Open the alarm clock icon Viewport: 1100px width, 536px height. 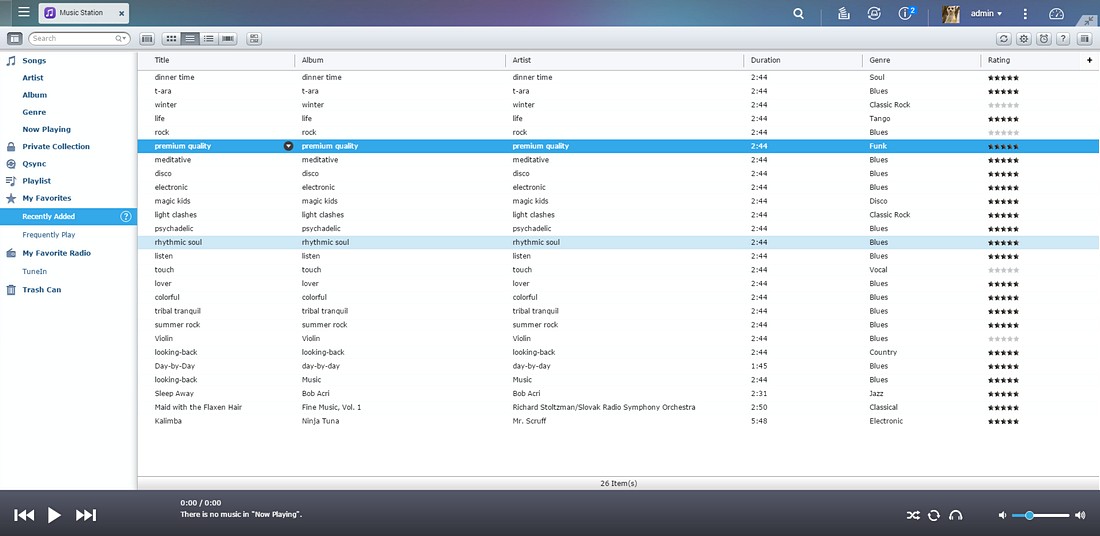click(1044, 39)
